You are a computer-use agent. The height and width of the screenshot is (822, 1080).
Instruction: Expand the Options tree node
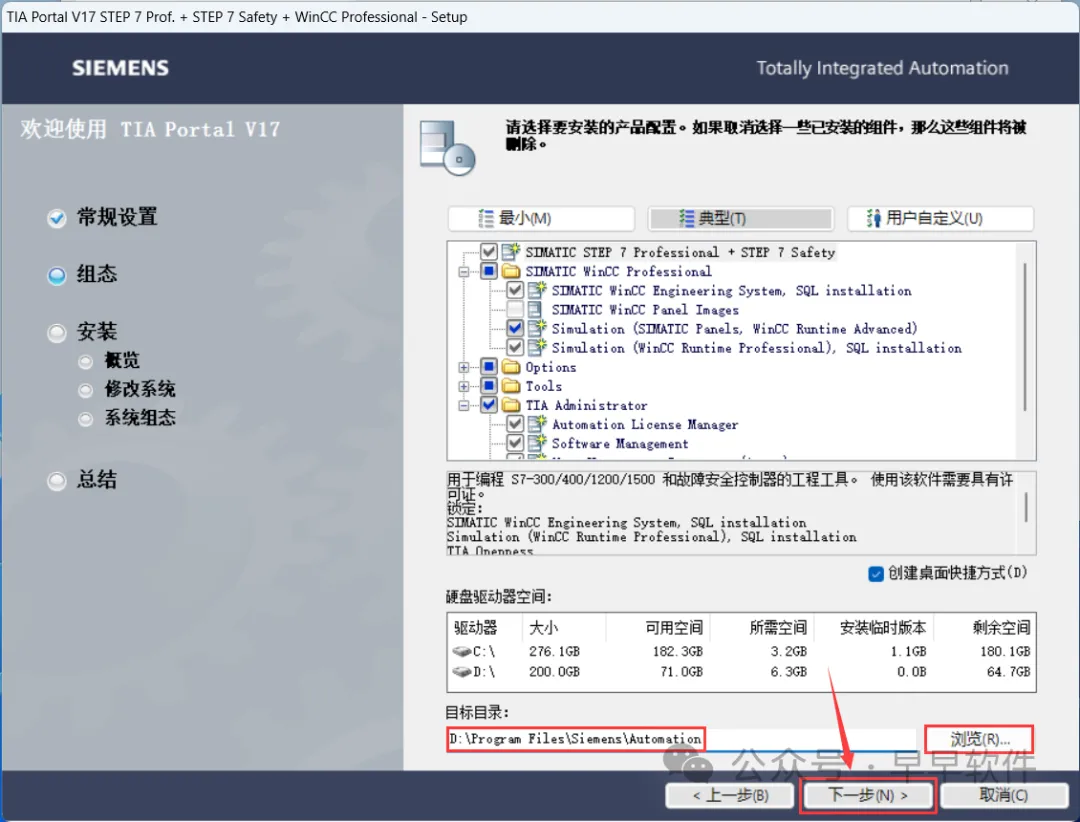tap(464, 367)
